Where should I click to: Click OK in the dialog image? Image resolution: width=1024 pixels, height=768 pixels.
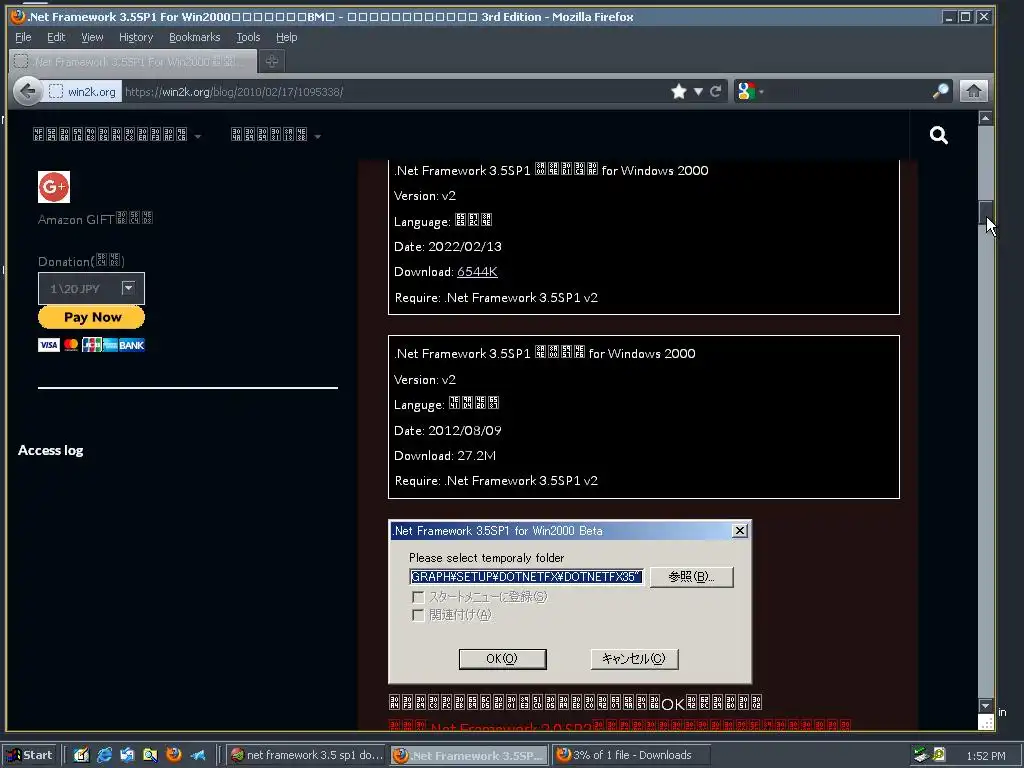click(x=502, y=659)
